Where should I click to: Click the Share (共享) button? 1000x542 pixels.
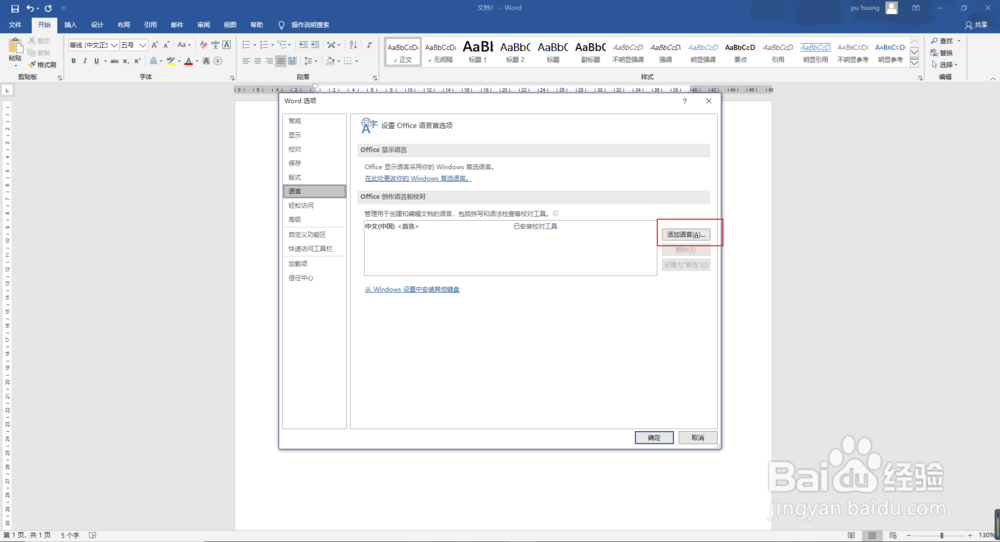tap(976, 25)
